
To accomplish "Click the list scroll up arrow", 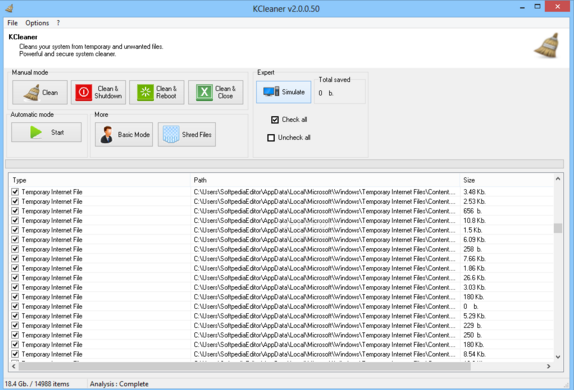I will pos(558,179).
